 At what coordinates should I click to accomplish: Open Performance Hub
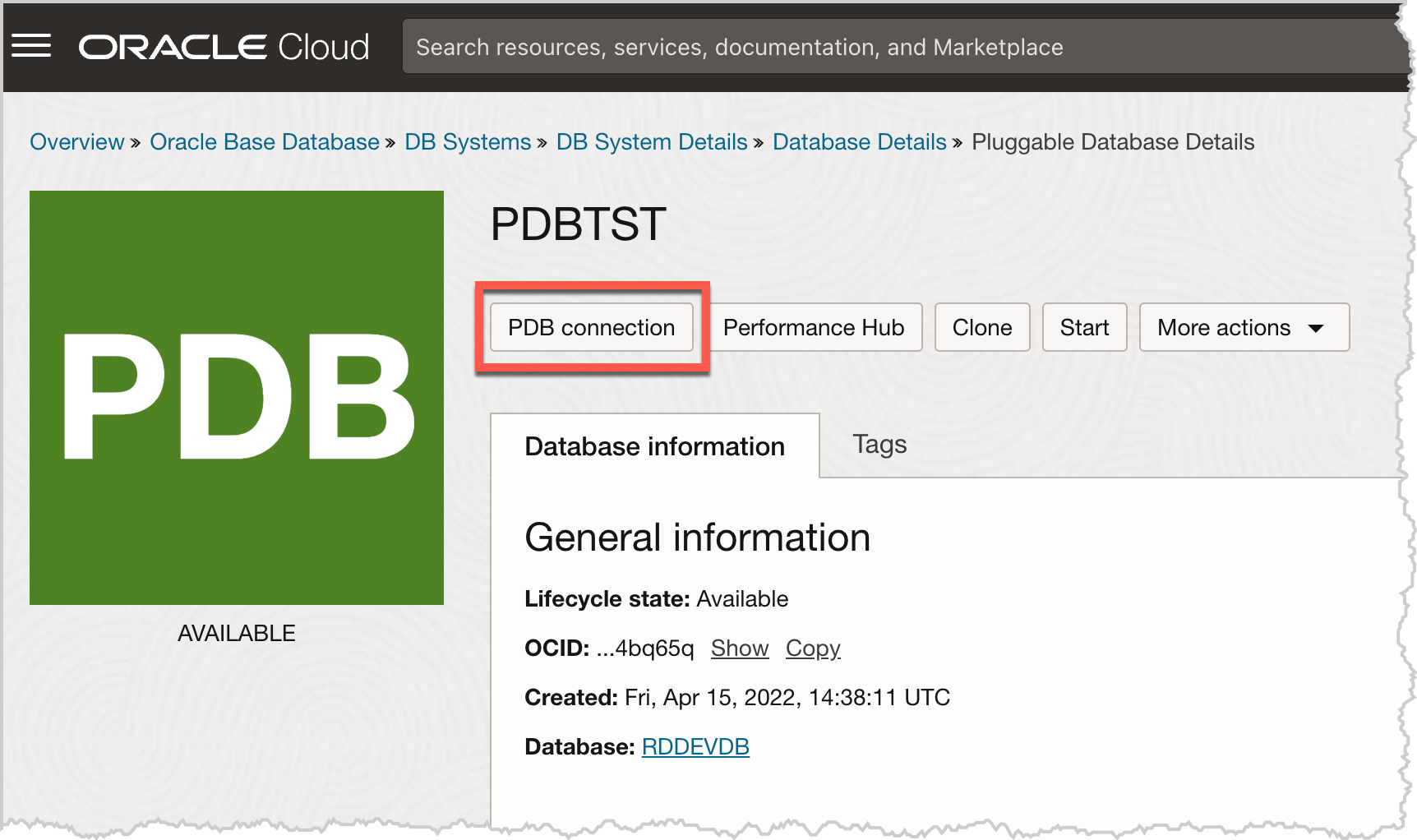click(x=814, y=327)
